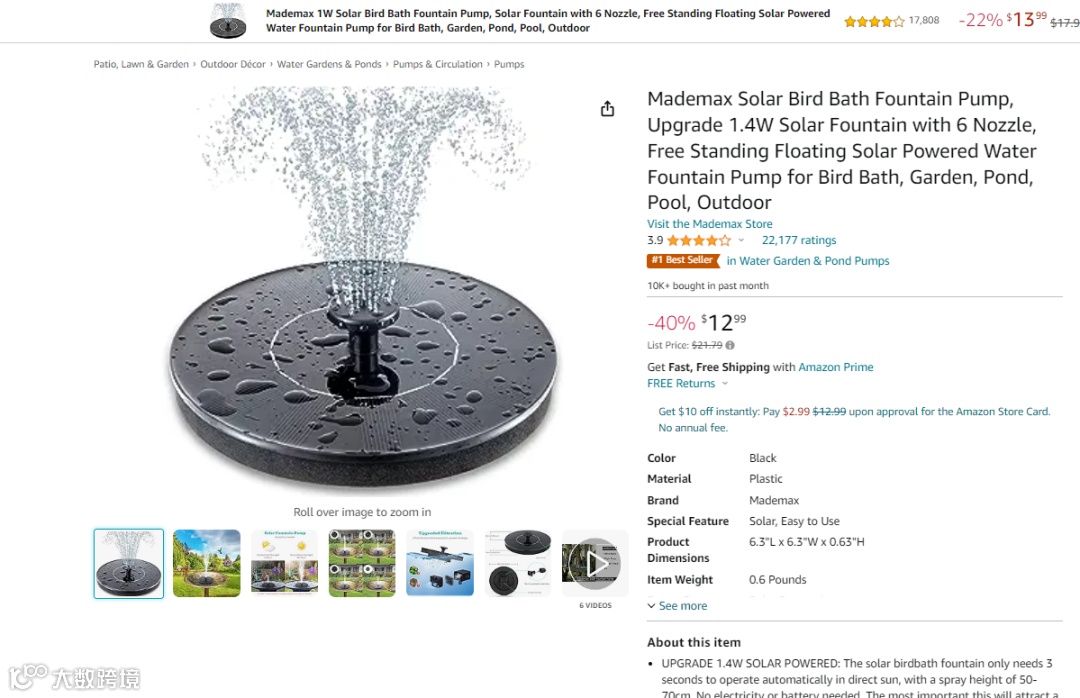1080x698 pixels.
Task: Select the upgraded filtration thumbnail
Action: pyautogui.click(x=439, y=564)
